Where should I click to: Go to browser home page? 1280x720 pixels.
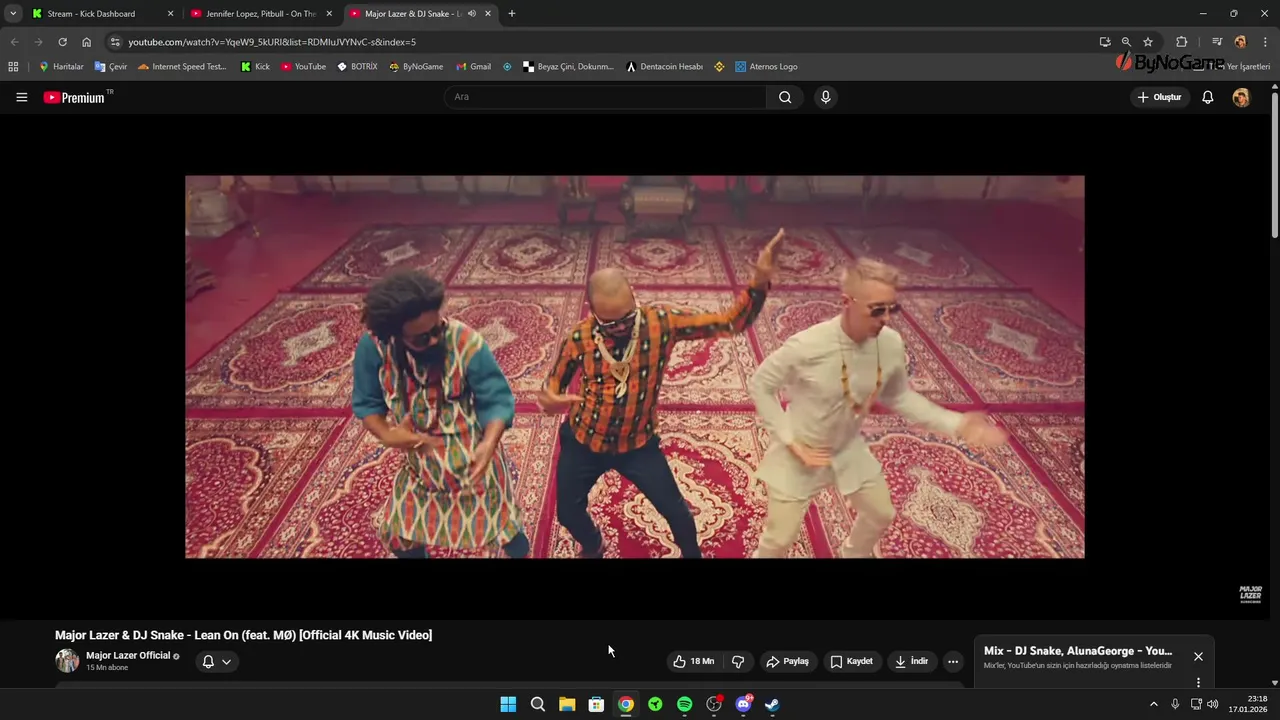pyautogui.click(x=86, y=42)
